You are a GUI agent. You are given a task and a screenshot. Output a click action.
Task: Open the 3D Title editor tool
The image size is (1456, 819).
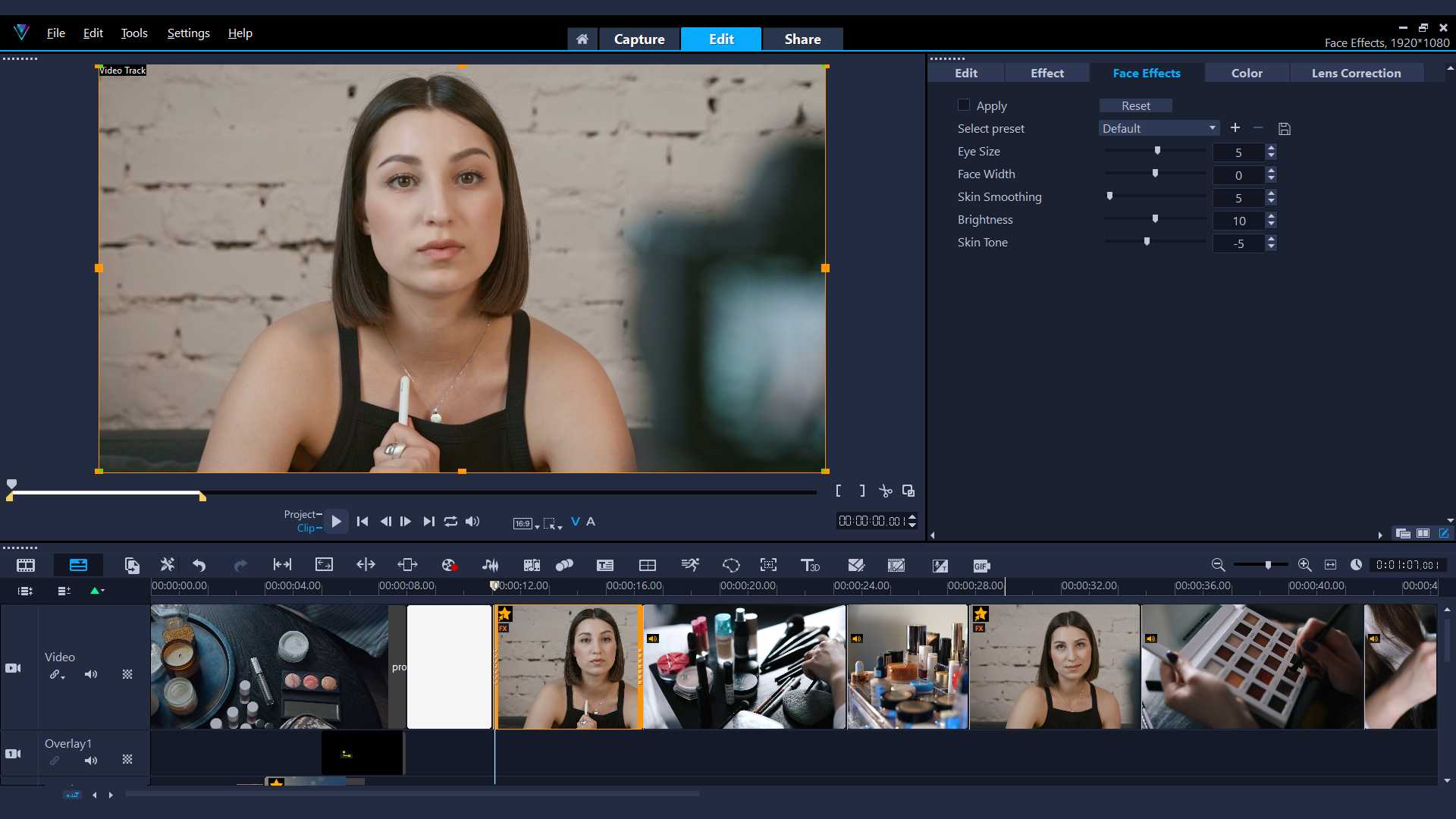tap(810, 566)
